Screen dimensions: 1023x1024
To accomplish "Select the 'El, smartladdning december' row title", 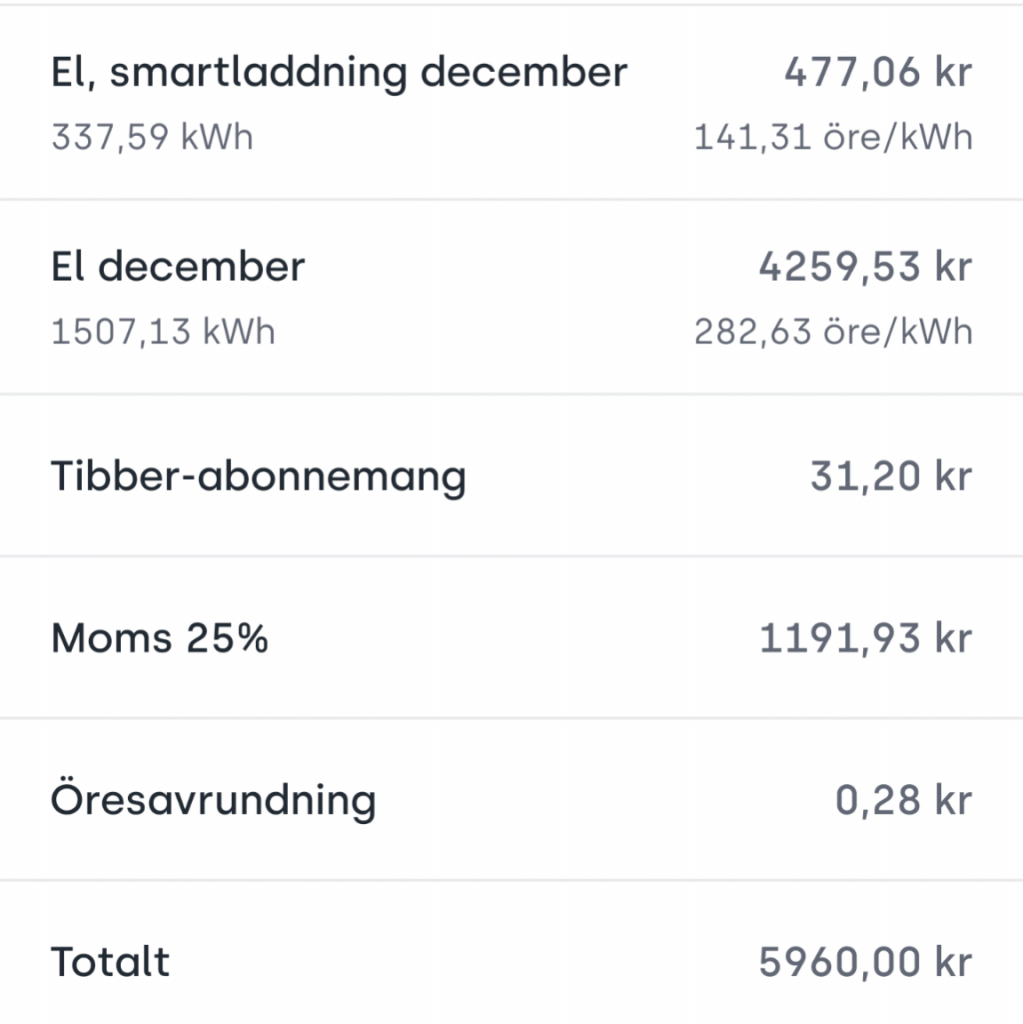I will pyautogui.click(x=339, y=72).
